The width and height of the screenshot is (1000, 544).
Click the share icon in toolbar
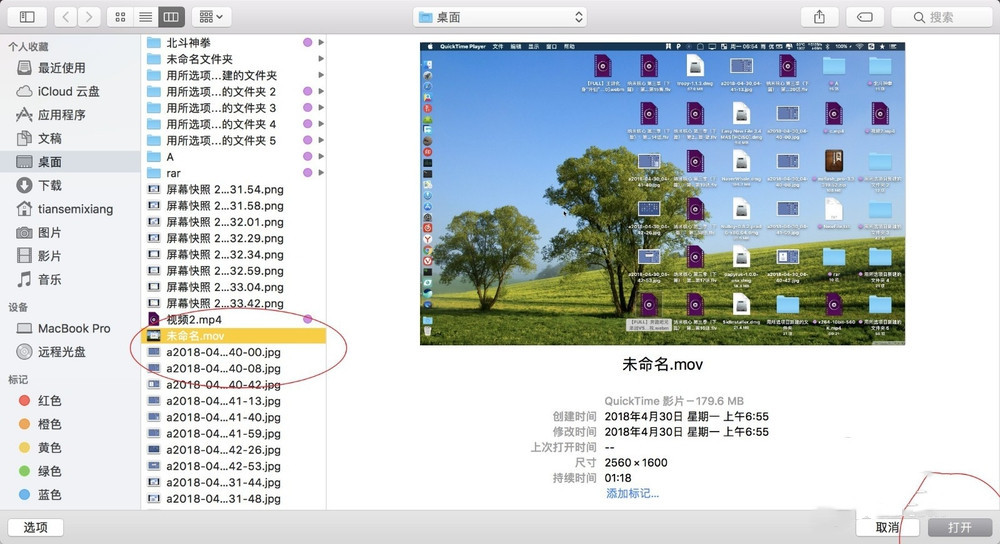coord(820,17)
